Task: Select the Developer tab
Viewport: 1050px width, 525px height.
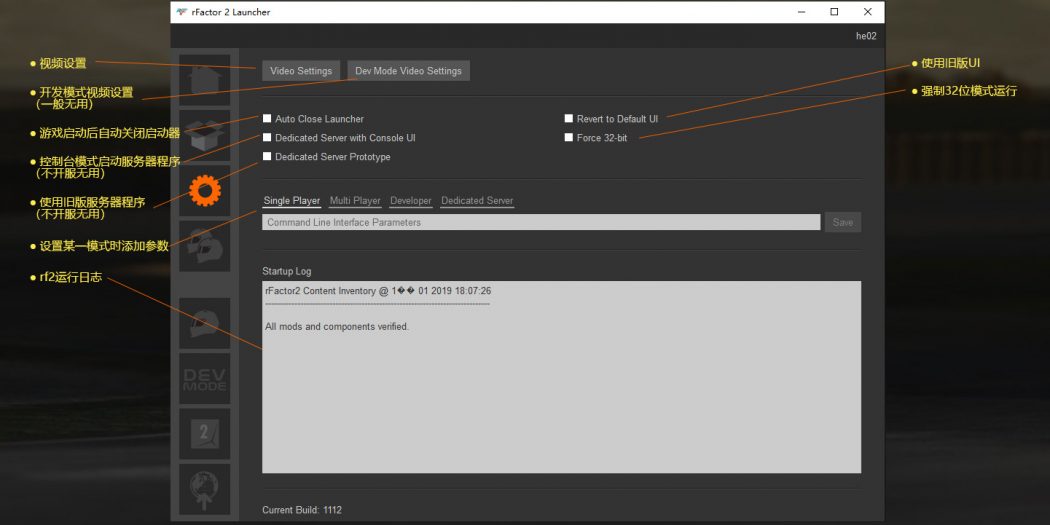Action: click(410, 201)
